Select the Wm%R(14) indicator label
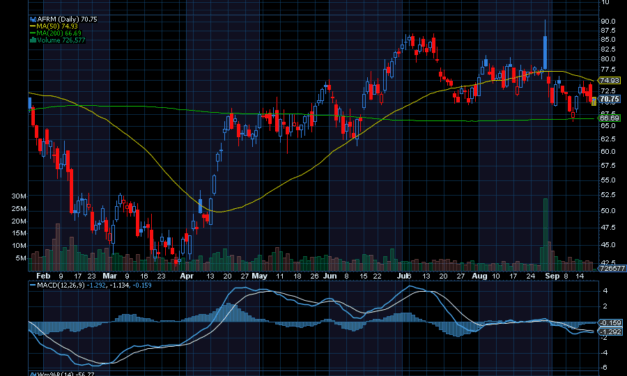627x376 pixels. tap(56, 374)
